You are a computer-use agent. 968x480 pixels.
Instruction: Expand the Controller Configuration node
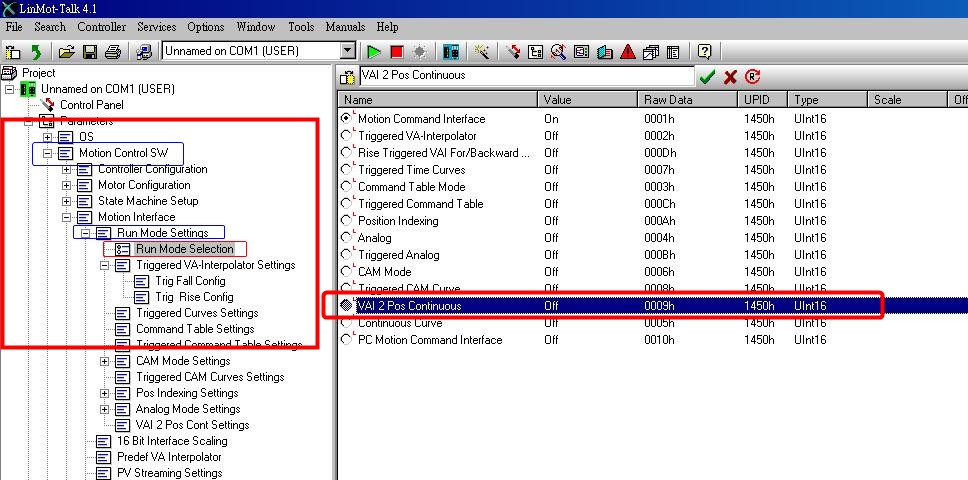[67, 168]
